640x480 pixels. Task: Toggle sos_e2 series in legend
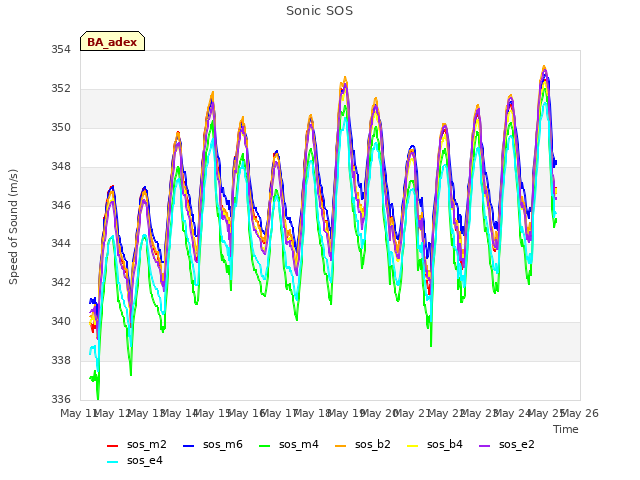click(x=506, y=444)
